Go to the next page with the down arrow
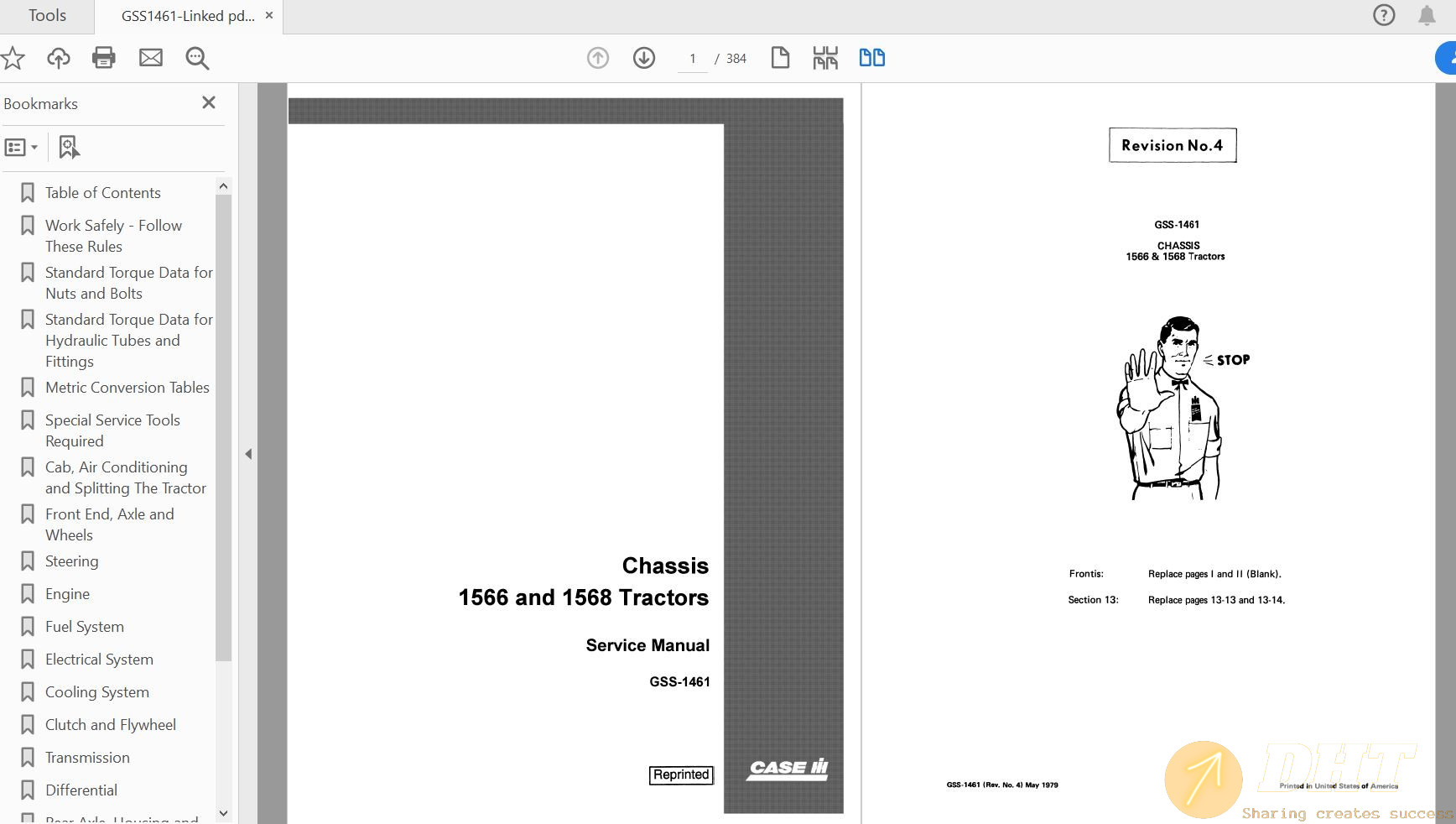The image size is (1456, 824). tap(644, 58)
